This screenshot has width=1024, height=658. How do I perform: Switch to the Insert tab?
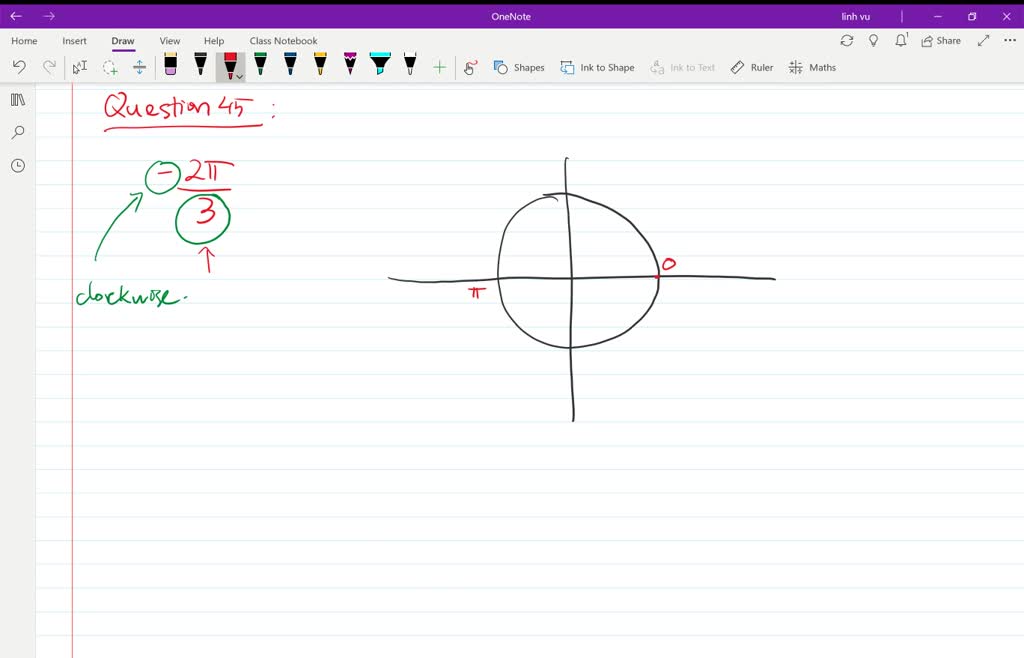click(74, 40)
